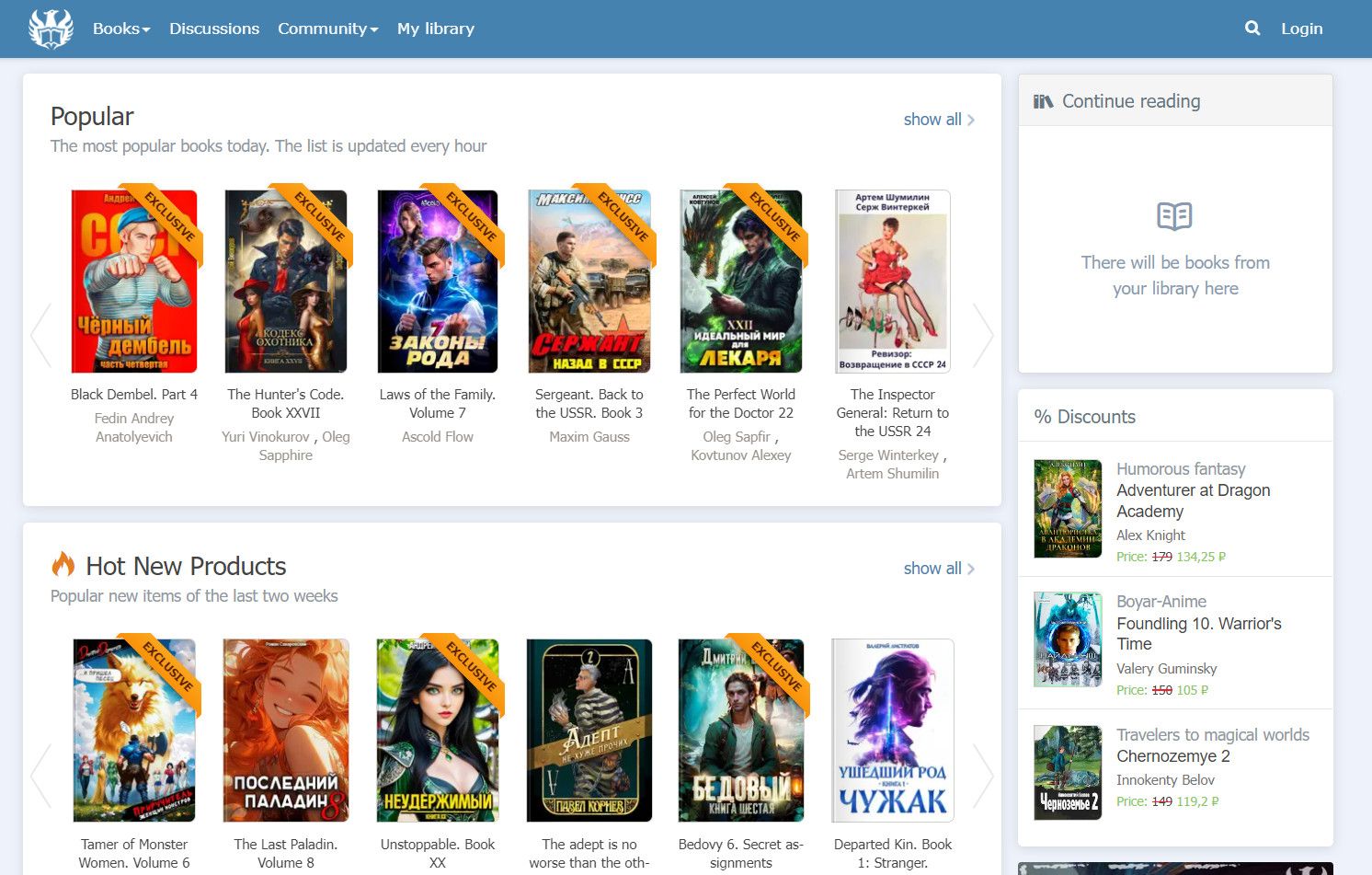
Task: Click the Chernozemye 2 title
Action: point(1173,756)
